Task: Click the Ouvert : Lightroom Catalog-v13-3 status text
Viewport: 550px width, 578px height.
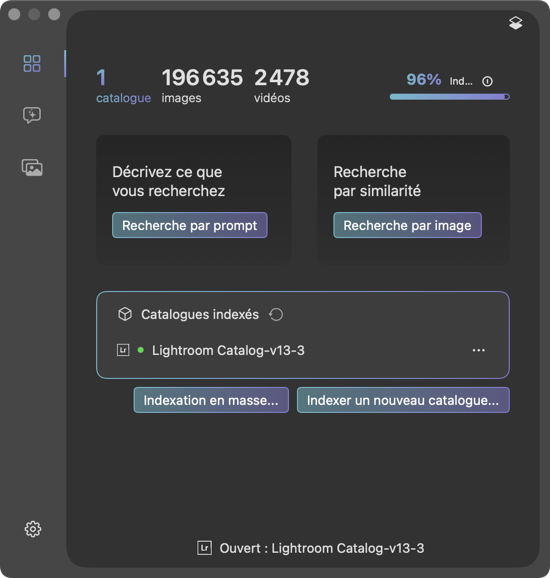Action: [322, 548]
